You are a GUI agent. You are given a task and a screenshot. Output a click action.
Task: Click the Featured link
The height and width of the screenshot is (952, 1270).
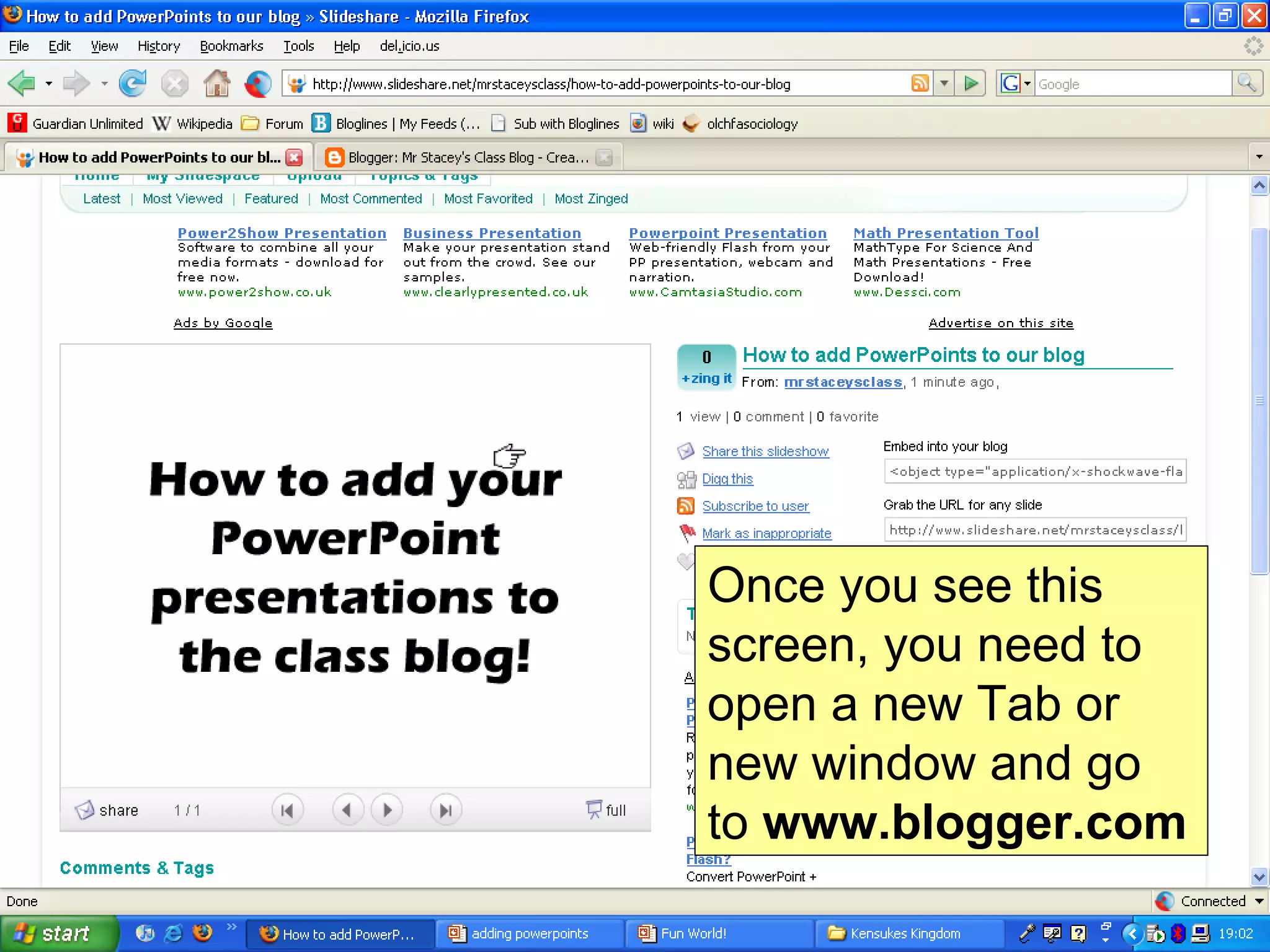tap(271, 199)
